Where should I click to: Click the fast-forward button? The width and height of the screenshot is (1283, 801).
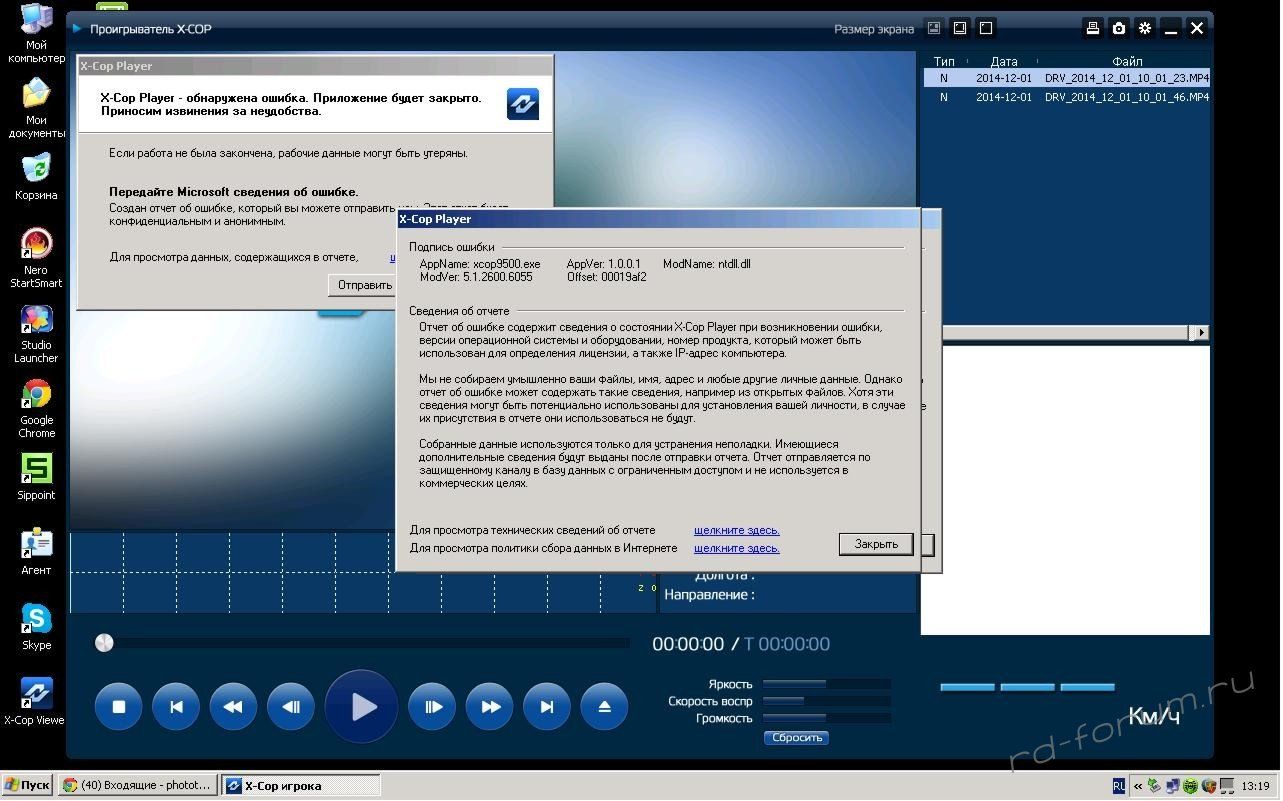click(x=490, y=707)
